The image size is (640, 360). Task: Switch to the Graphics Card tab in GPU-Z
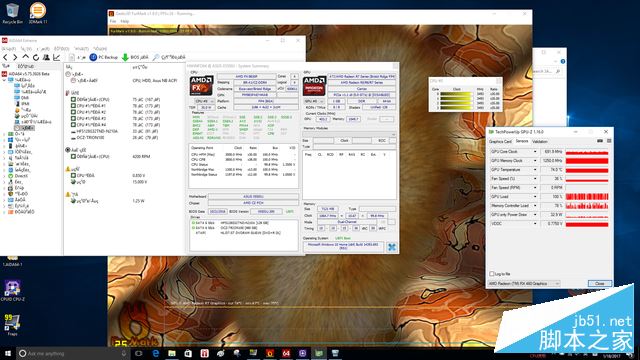(x=500, y=141)
